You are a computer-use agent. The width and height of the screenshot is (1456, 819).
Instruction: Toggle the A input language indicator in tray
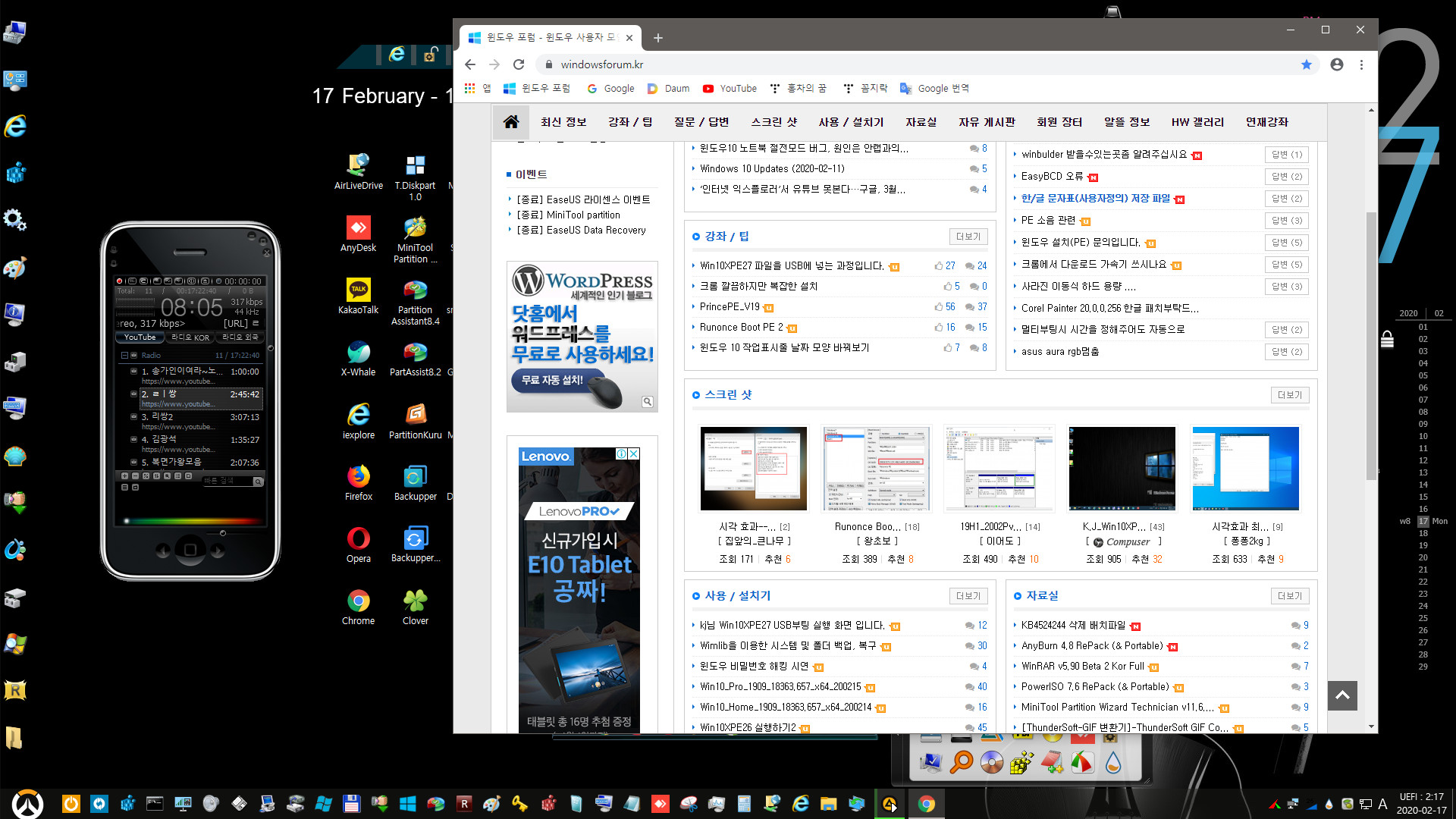(1382, 804)
